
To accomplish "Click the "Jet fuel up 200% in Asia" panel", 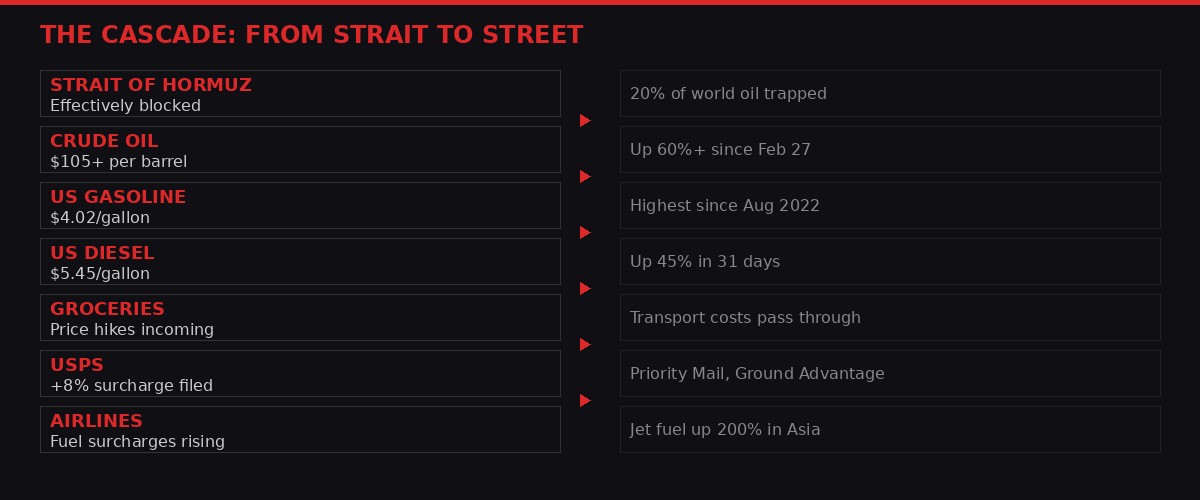I will click(x=889, y=430).
